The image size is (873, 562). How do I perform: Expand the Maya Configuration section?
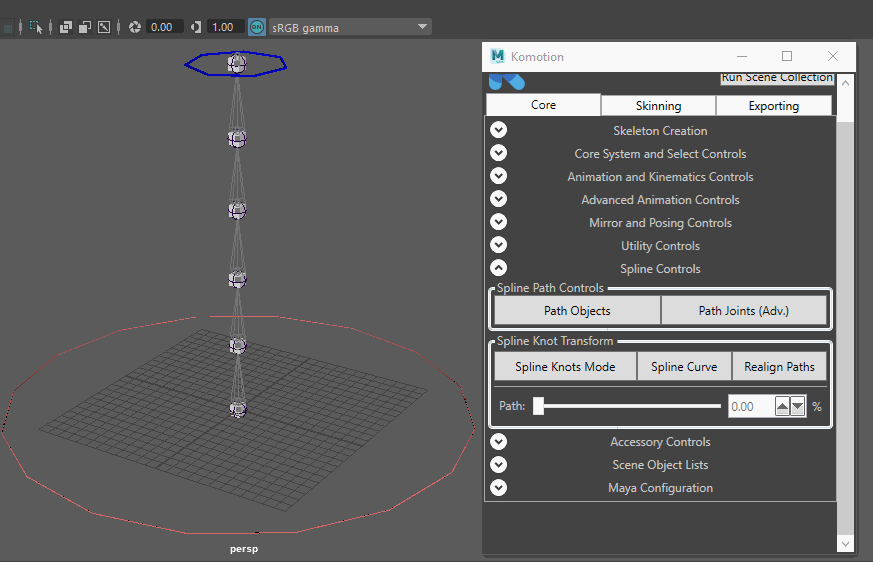(498, 487)
